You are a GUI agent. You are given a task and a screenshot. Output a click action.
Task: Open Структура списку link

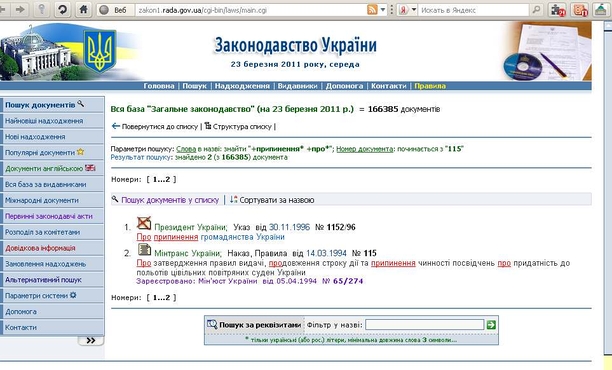[242, 126]
